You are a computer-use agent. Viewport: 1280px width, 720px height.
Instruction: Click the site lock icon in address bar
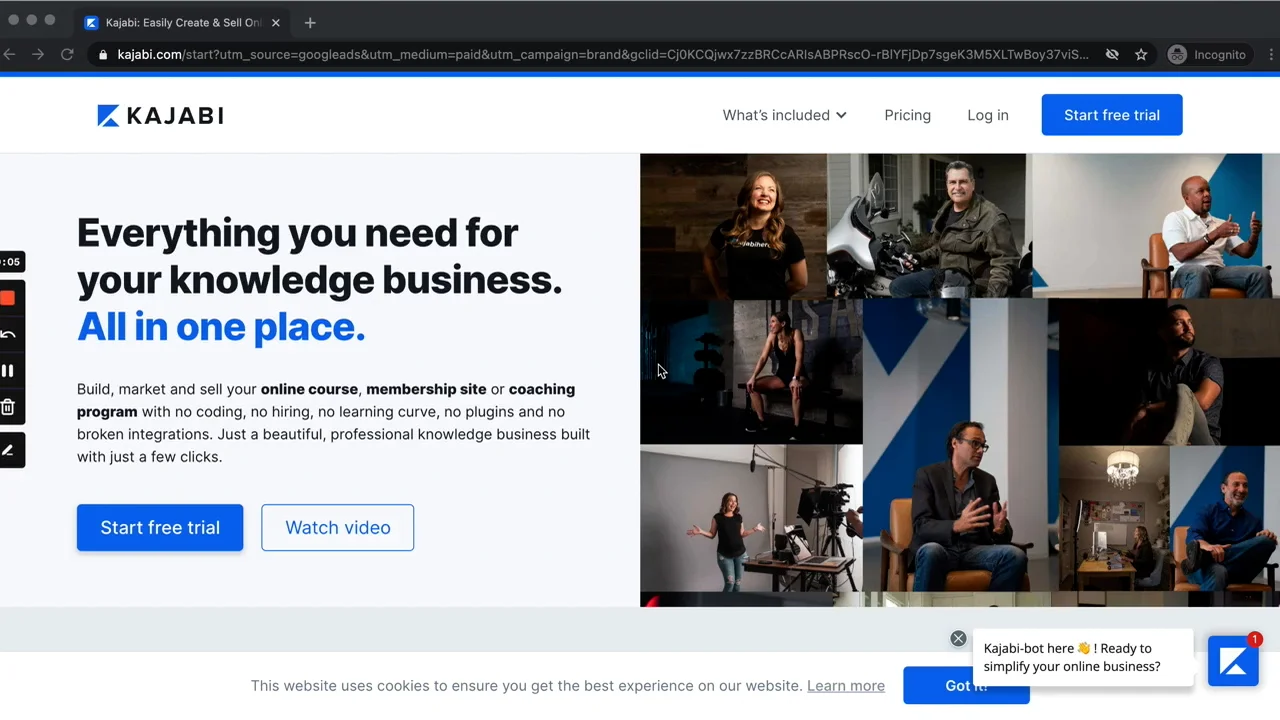tap(102, 55)
